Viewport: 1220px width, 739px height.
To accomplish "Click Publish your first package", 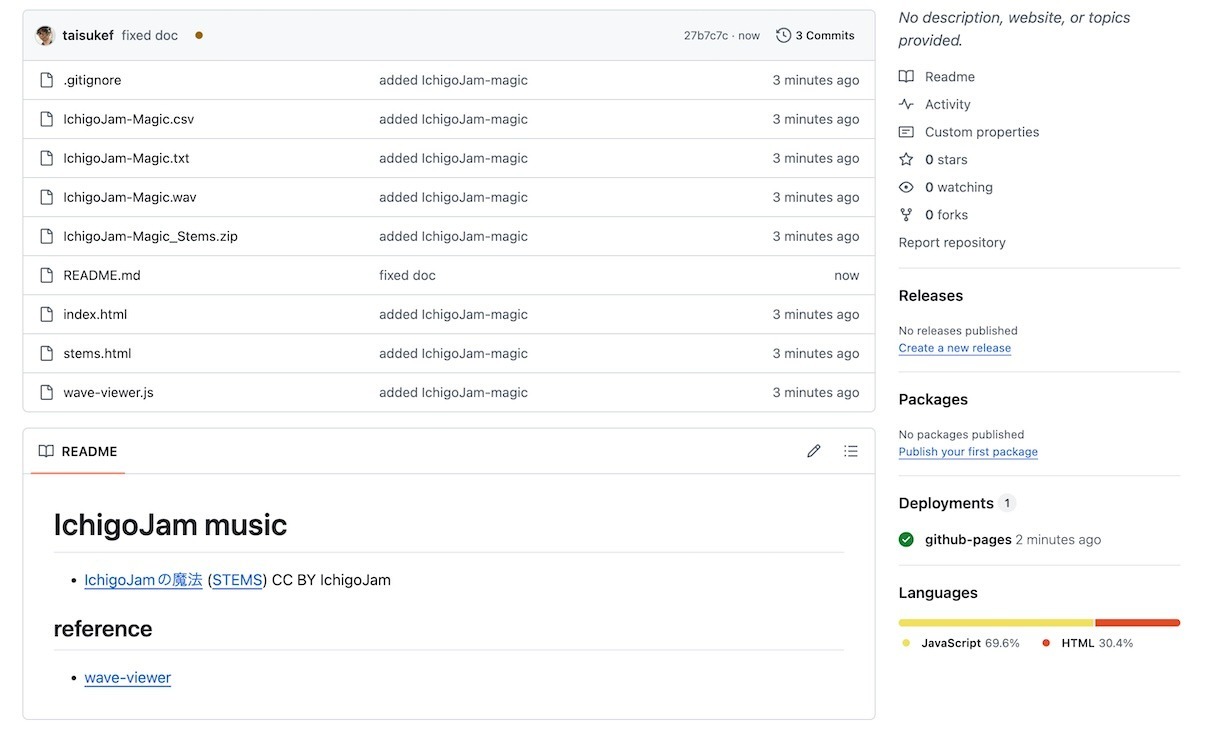I will tap(968, 452).
